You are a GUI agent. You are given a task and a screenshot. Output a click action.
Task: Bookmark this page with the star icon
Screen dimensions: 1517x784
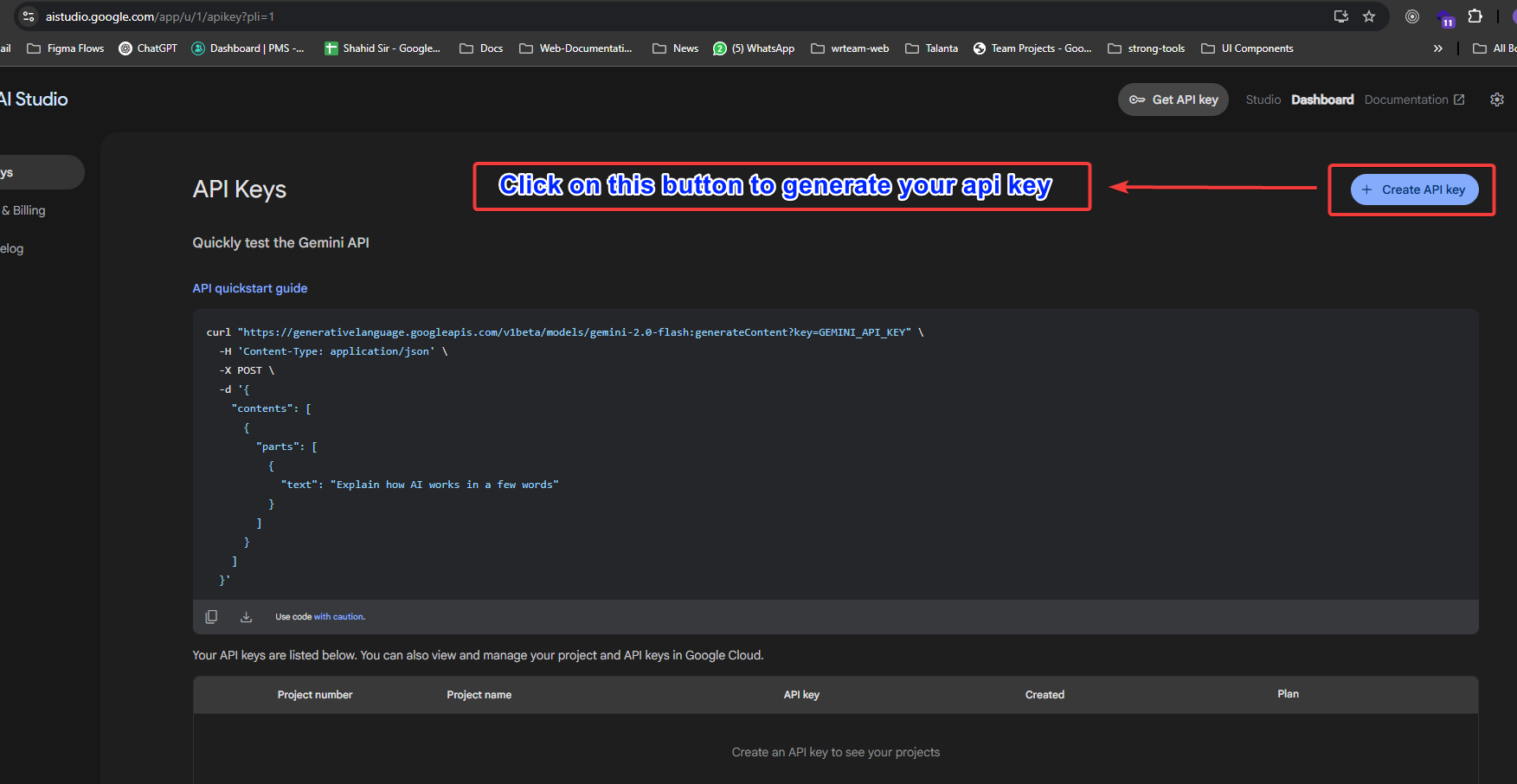pyautogui.click(x=1369, y=16)
